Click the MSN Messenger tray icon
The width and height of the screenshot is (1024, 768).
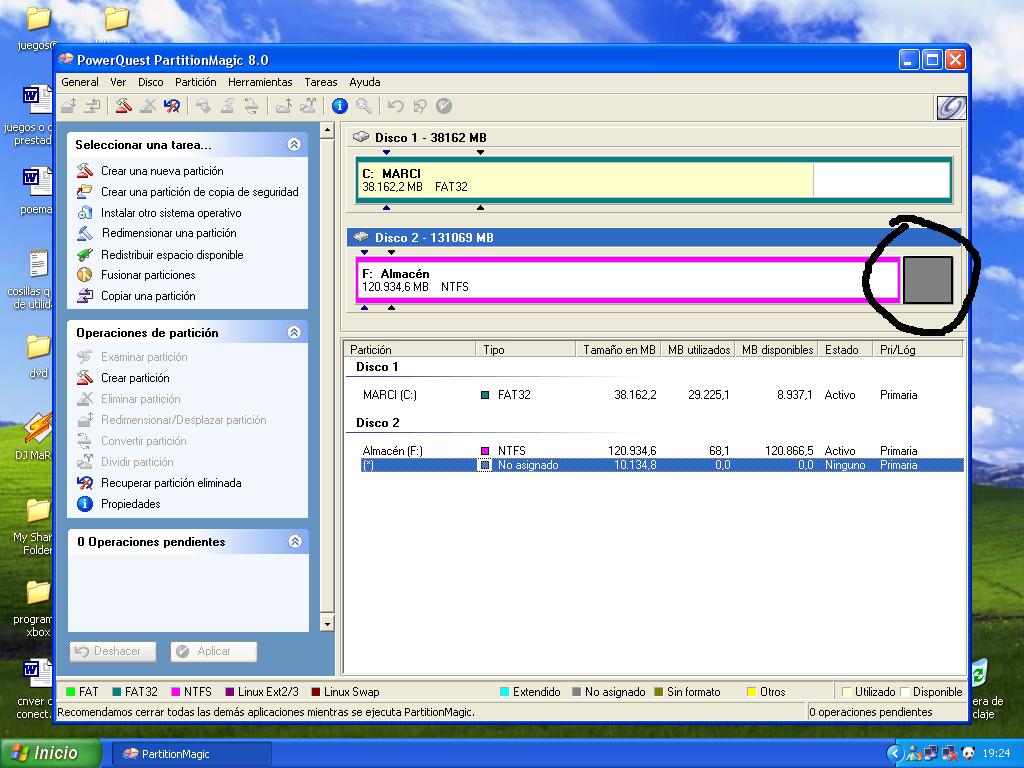coord(914,754)
